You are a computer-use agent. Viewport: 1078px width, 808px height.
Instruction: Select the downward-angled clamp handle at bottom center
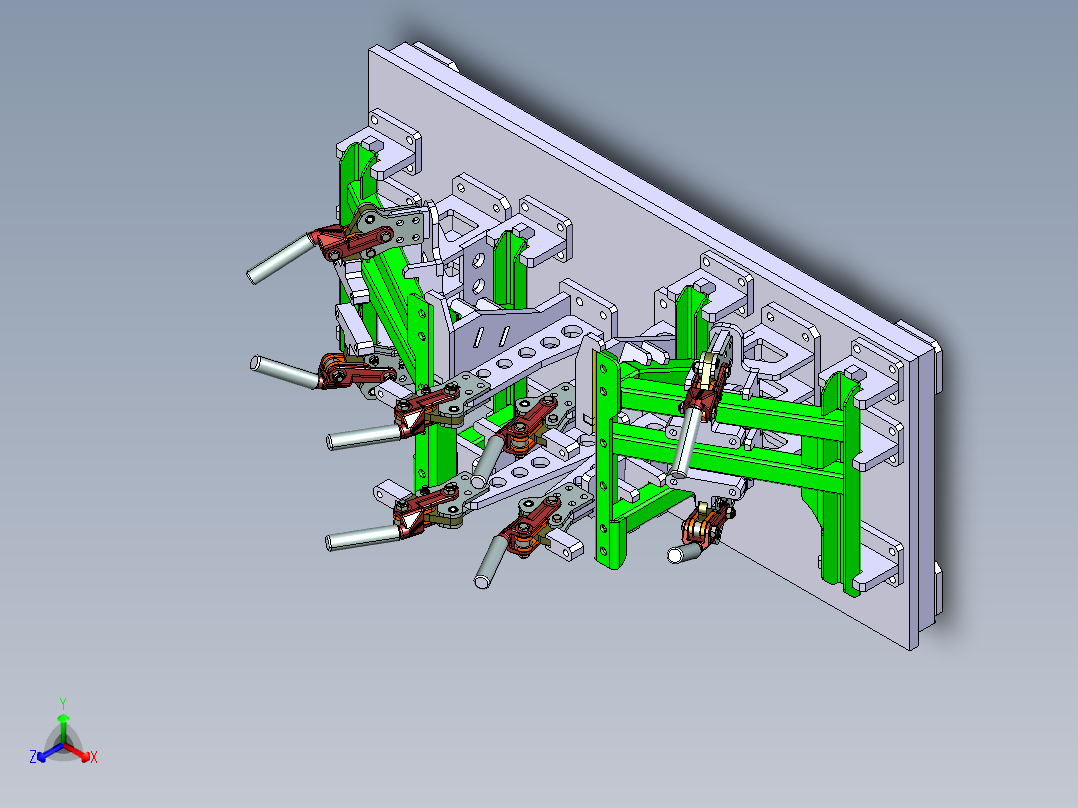(x=490, y=561)
